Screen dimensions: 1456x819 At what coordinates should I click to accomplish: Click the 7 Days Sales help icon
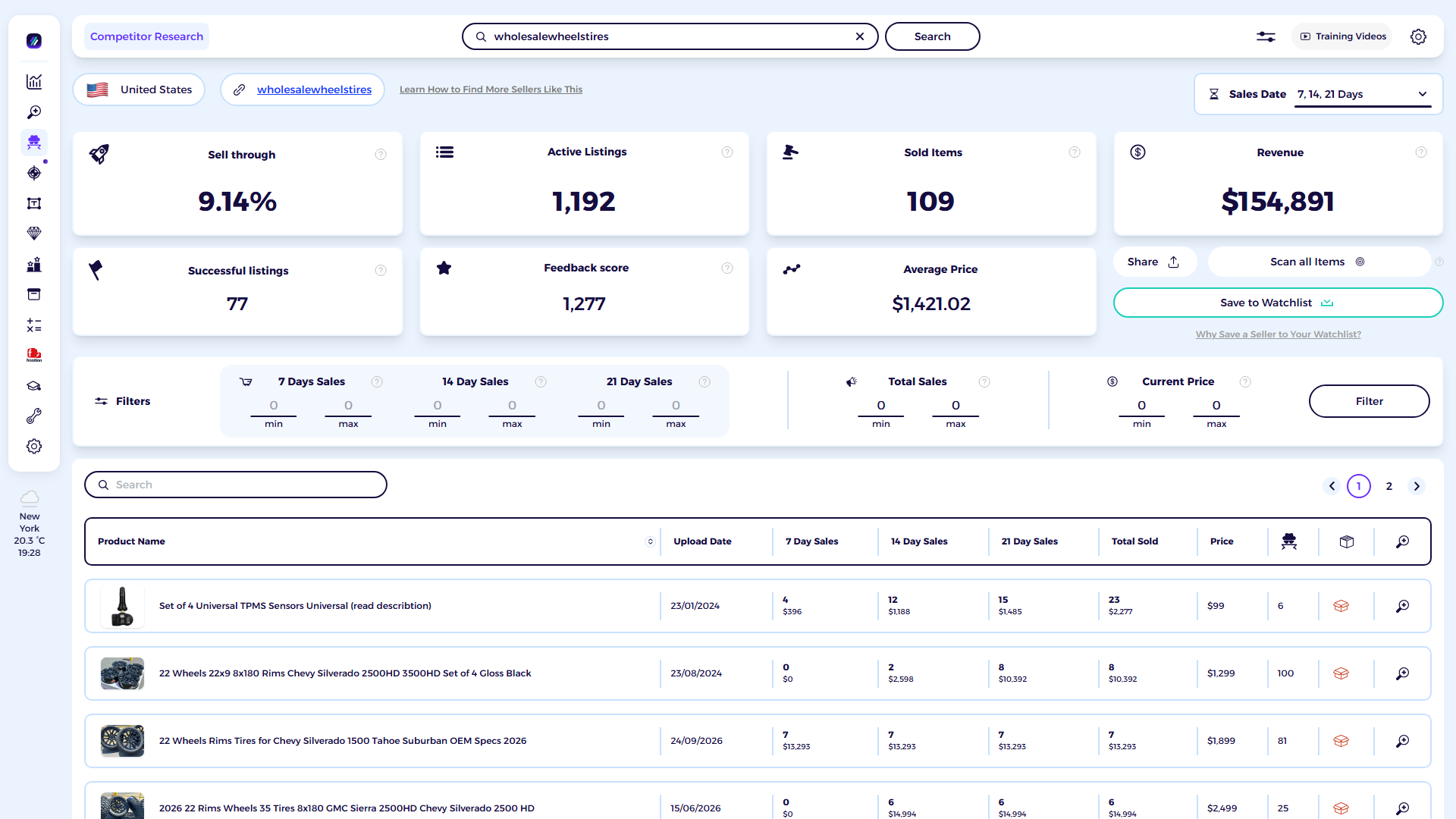(377, 381)
